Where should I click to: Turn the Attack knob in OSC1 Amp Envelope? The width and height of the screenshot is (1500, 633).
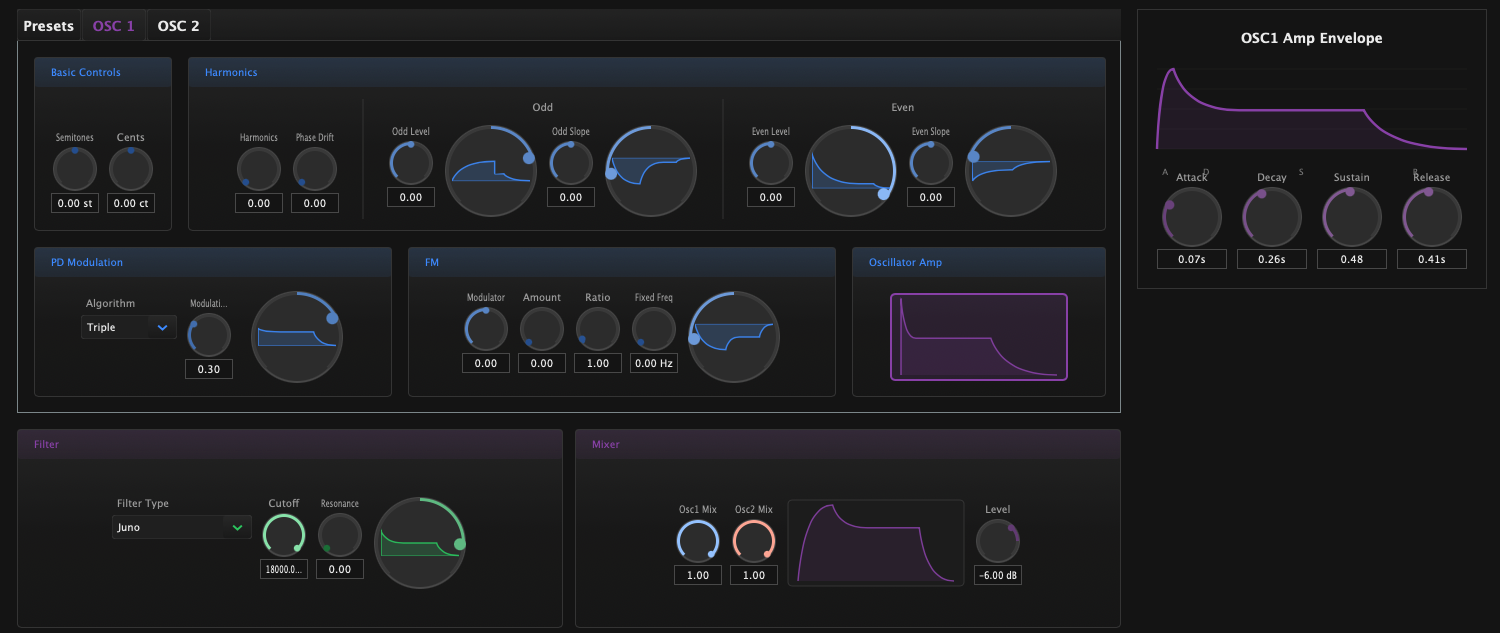[x=1191, y=215]
